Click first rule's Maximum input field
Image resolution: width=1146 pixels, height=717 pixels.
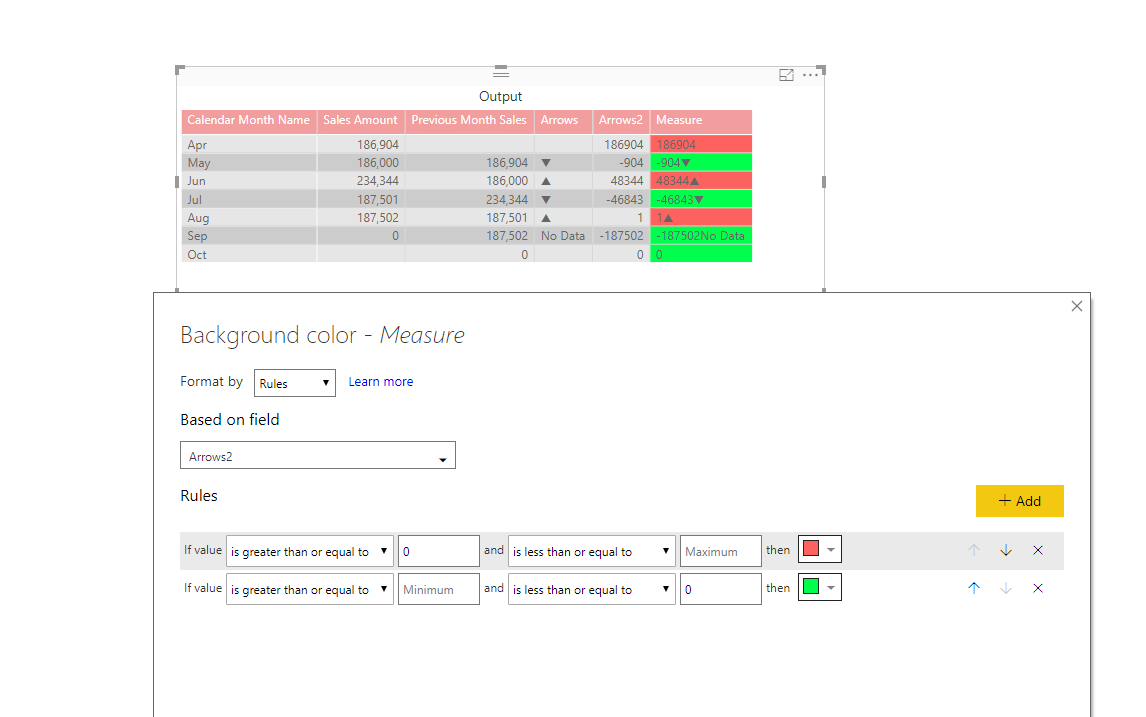click(x=721, y=551)
